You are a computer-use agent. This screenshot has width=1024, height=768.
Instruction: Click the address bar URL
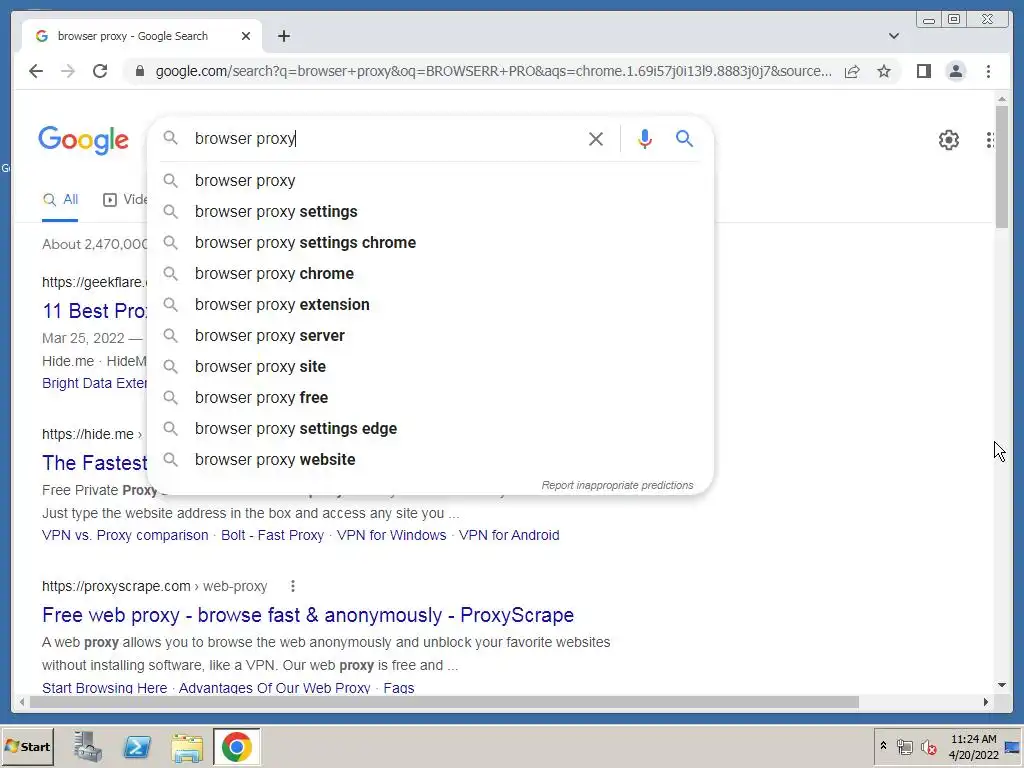coord(494,71)
